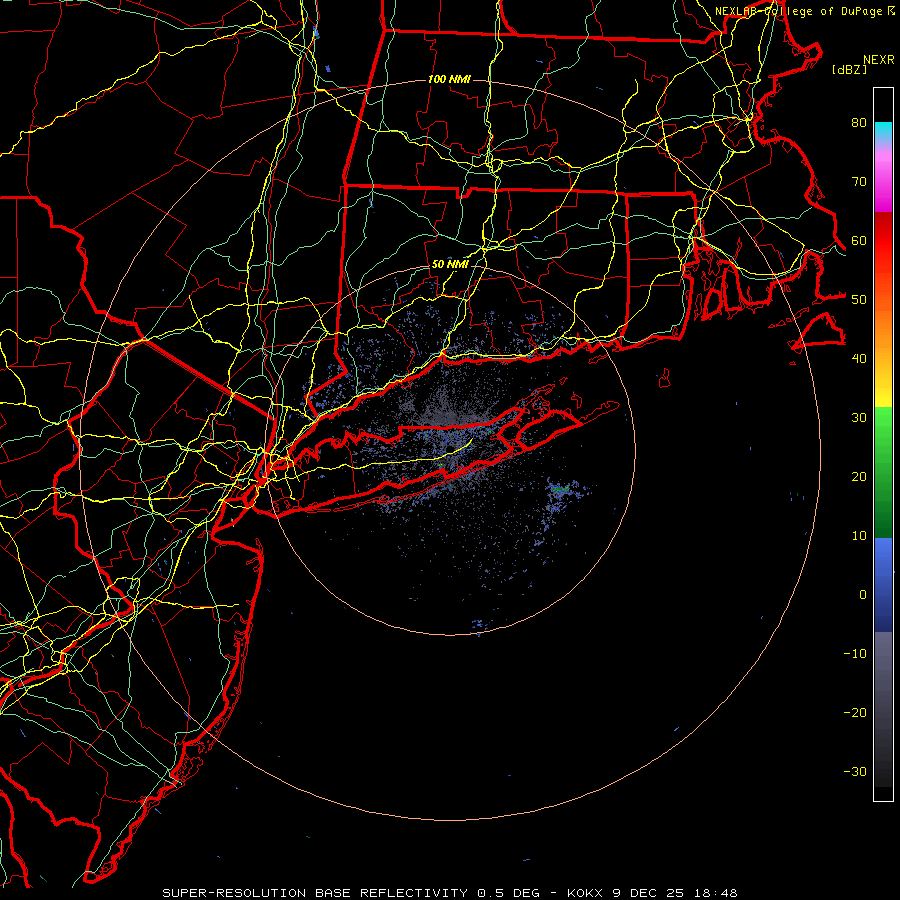Select the 10 value on the dBZ scale
The image size is (900, 900).
(859, 536)
